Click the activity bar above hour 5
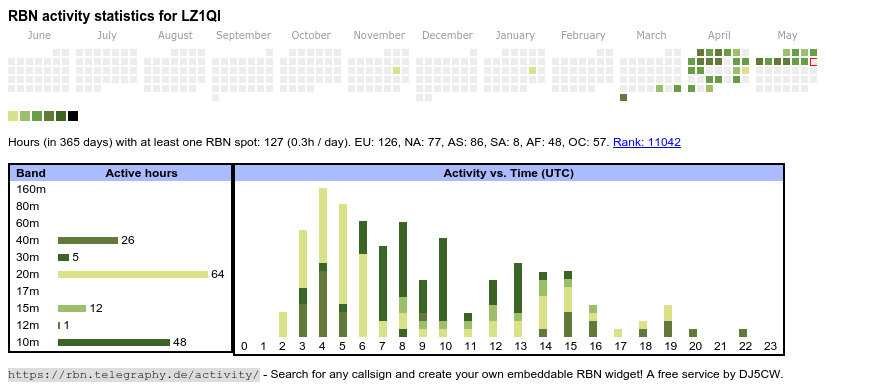 pyautogui.click(x=343, y=270)
